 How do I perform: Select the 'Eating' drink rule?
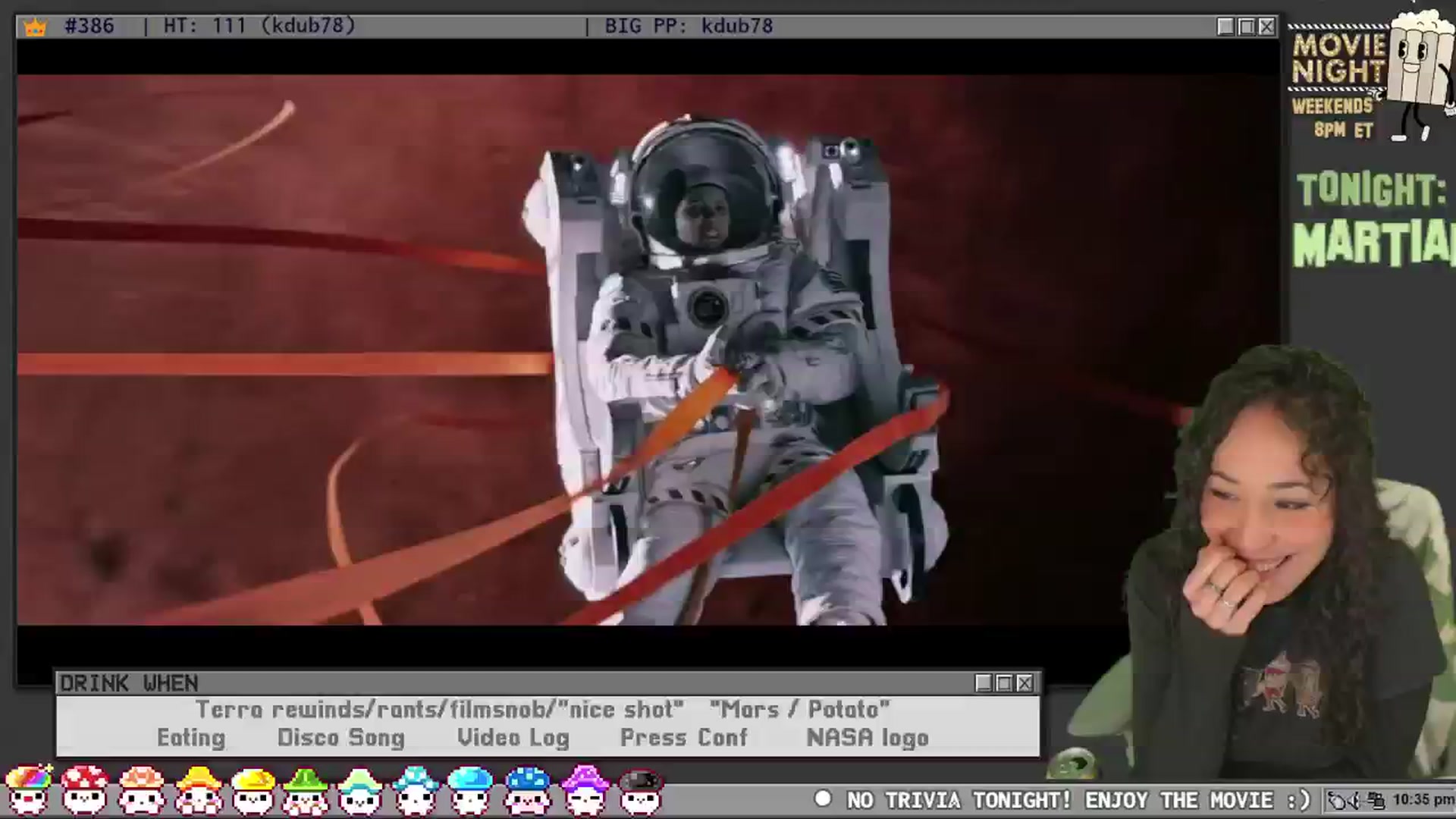pyautogui.click(x=191, y=738)
